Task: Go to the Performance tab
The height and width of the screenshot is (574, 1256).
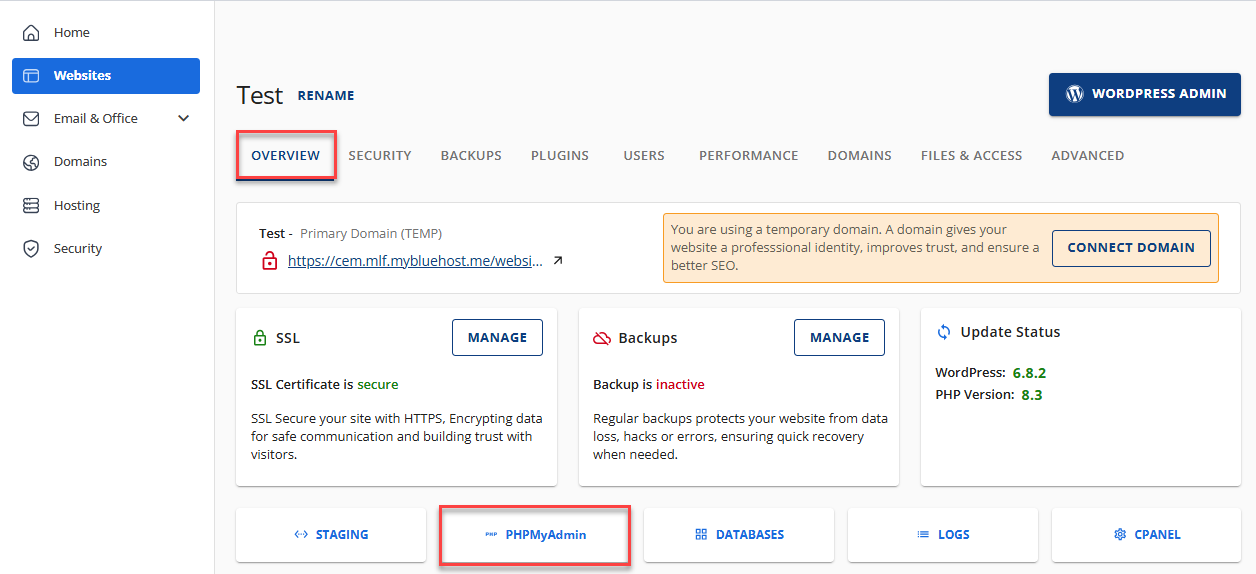Action: (x=748, y=156)
